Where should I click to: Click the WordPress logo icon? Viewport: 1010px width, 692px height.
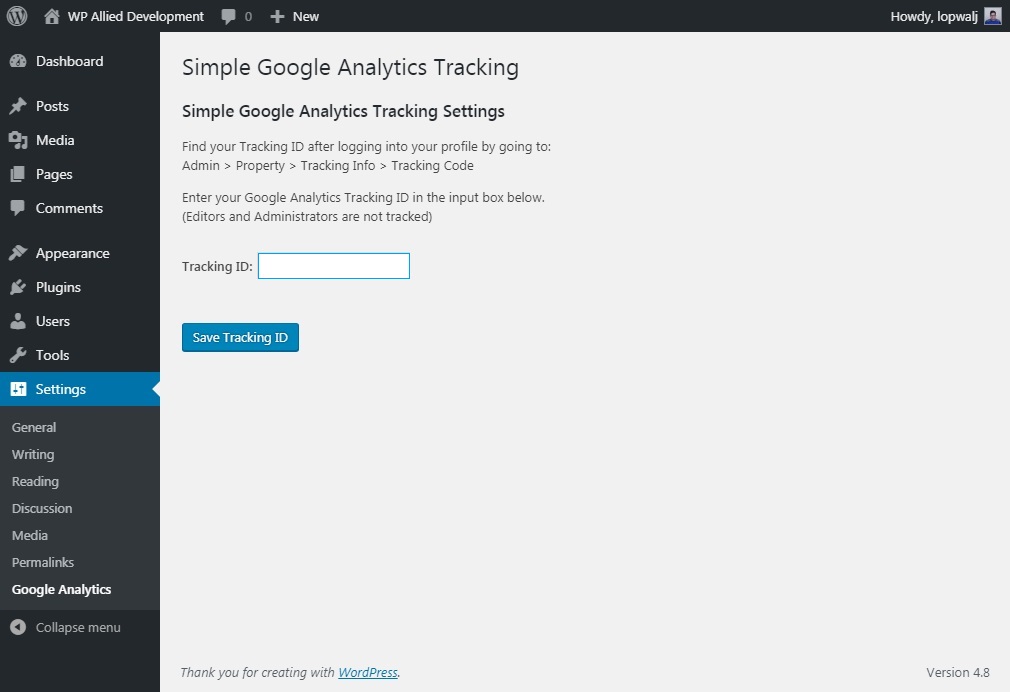click(x=17, y=16)
